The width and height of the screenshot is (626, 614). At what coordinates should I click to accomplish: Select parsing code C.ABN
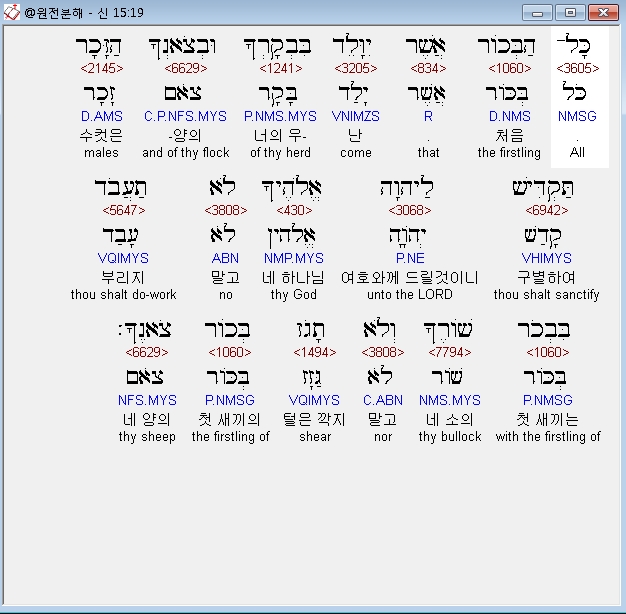[383, 400]
